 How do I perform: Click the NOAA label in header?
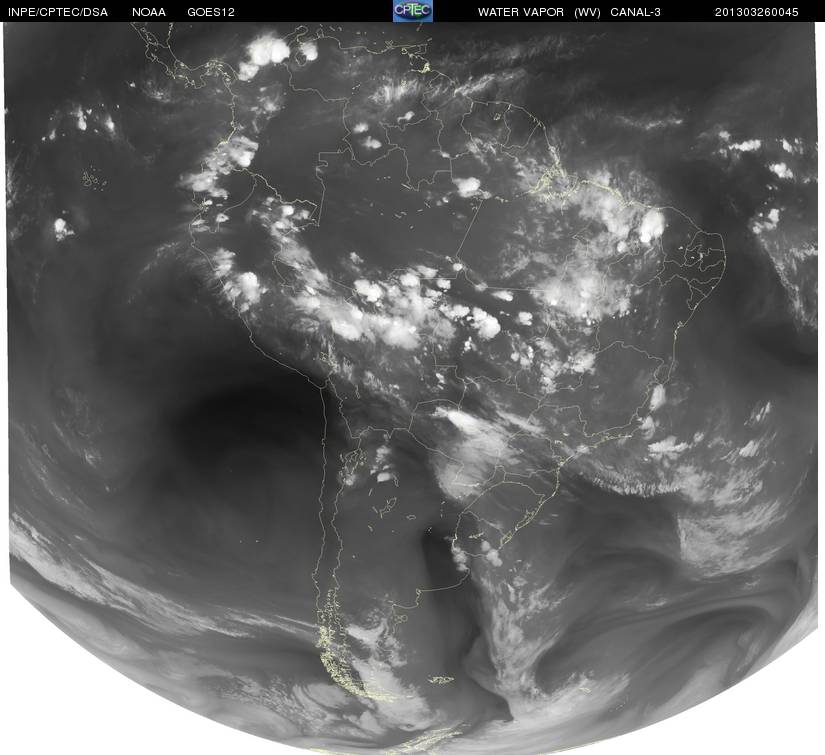point(149,12)
